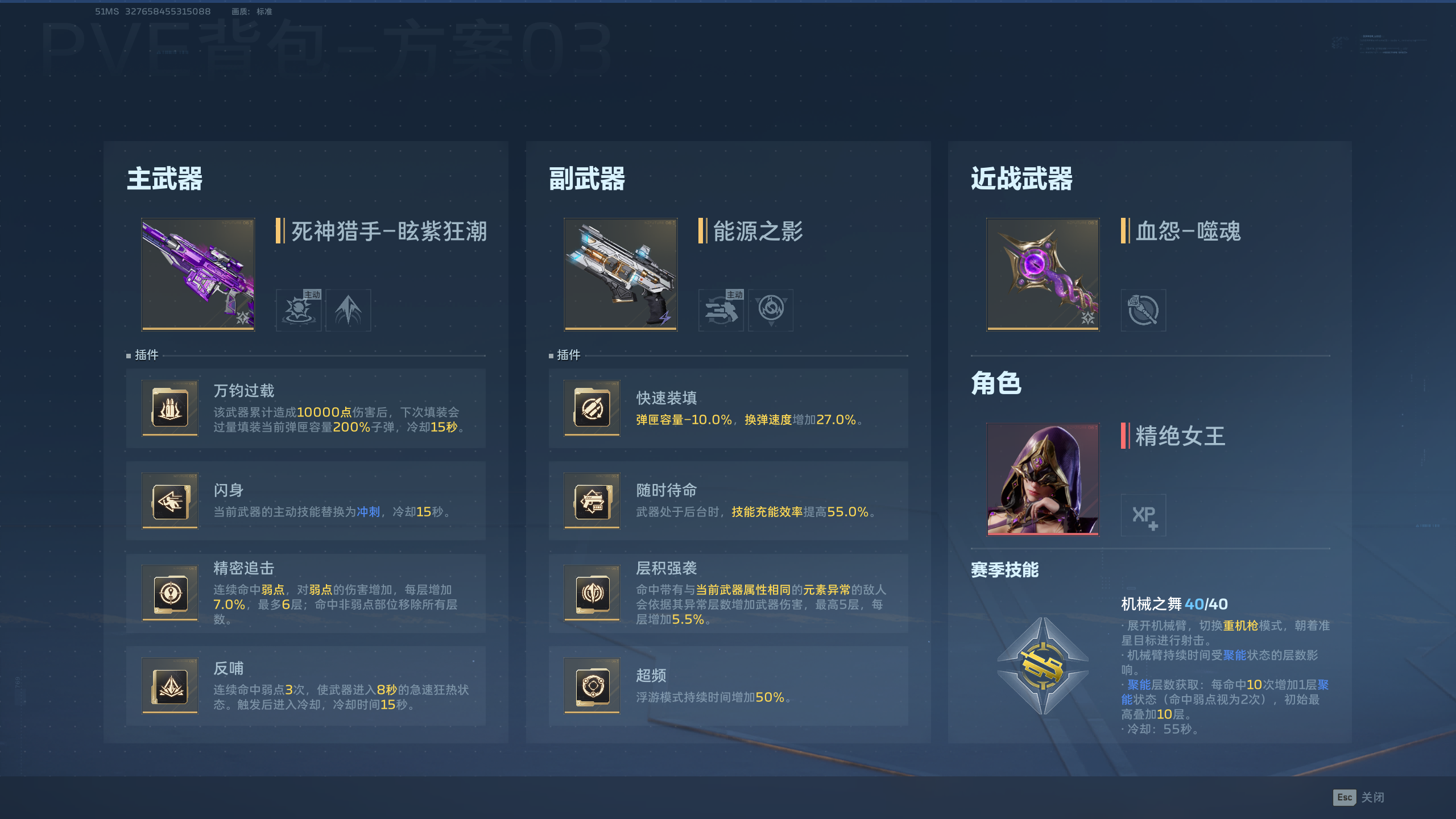Click the 反哺 plugin icon
Screen dimensions: 1456x819
click(x=170, y=686)
